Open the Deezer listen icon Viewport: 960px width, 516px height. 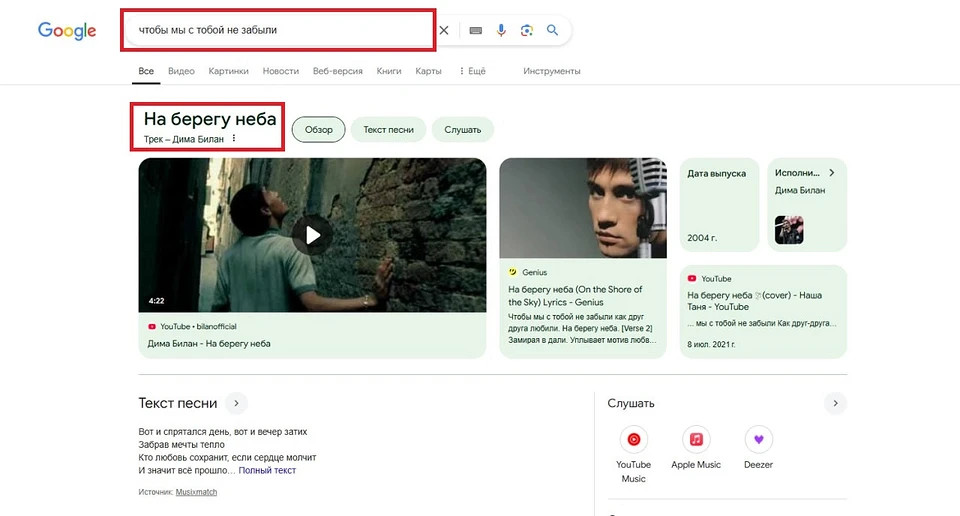pyautogui.click(x=759, y=439)
